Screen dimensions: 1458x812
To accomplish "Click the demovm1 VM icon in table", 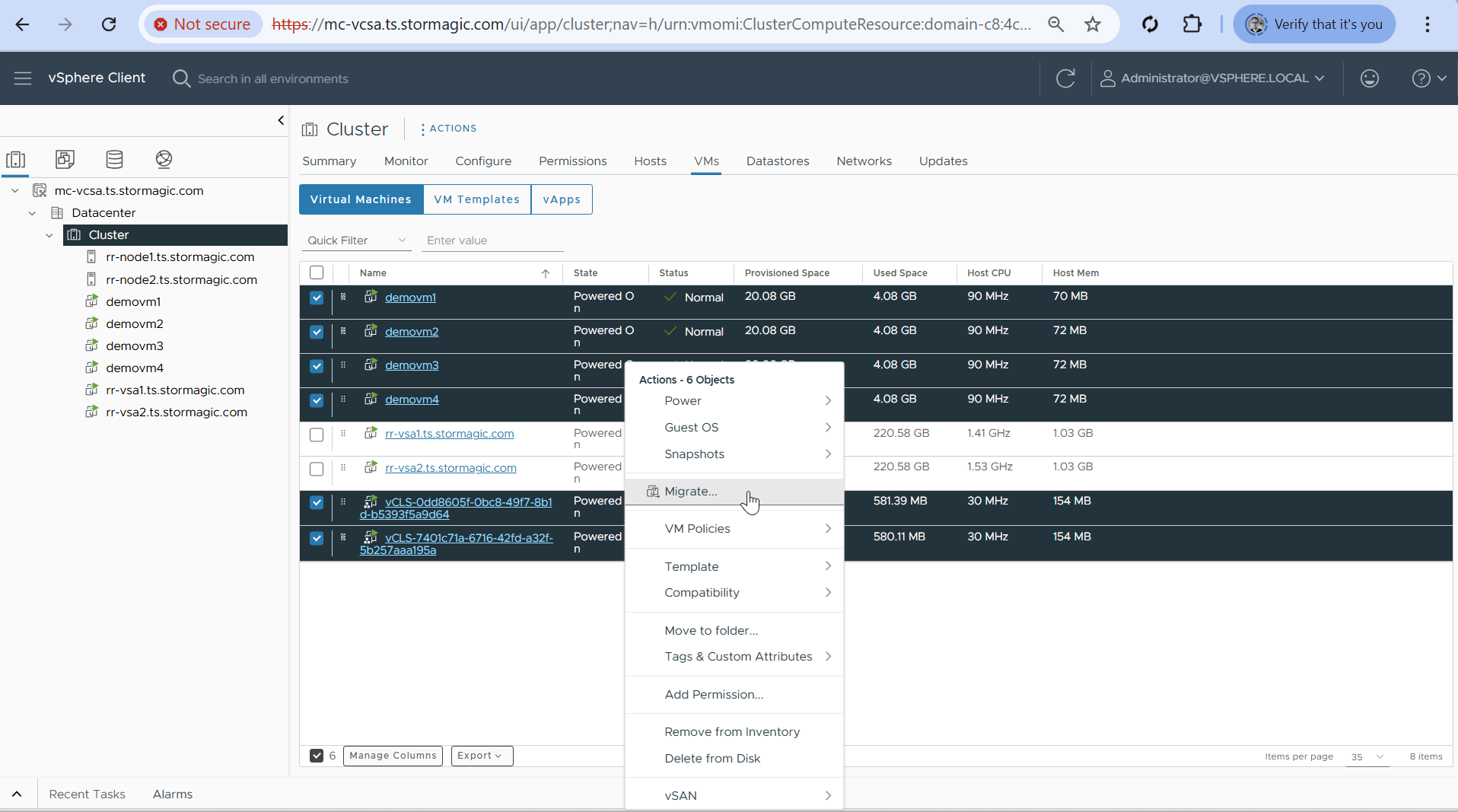I will tap(371, 297).
